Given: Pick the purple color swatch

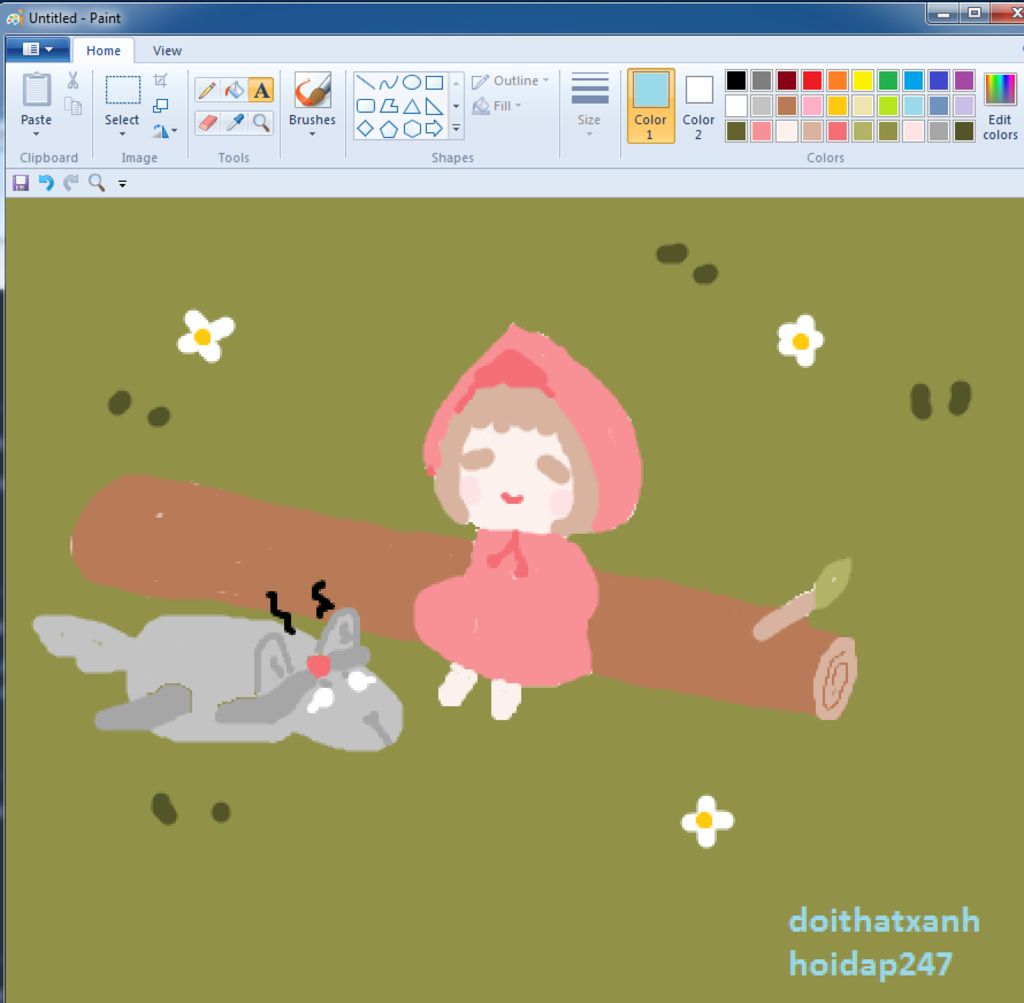Looking at the screenshot, I should point(963,80).
